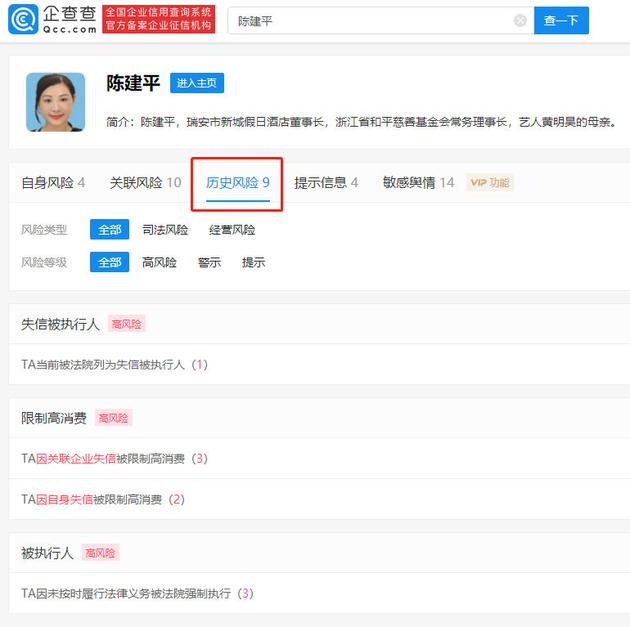Image resolution: width=630 pixels, height=627 pixels.
Task: Select 高风险 risk level filter
Action: click(159, 263)
